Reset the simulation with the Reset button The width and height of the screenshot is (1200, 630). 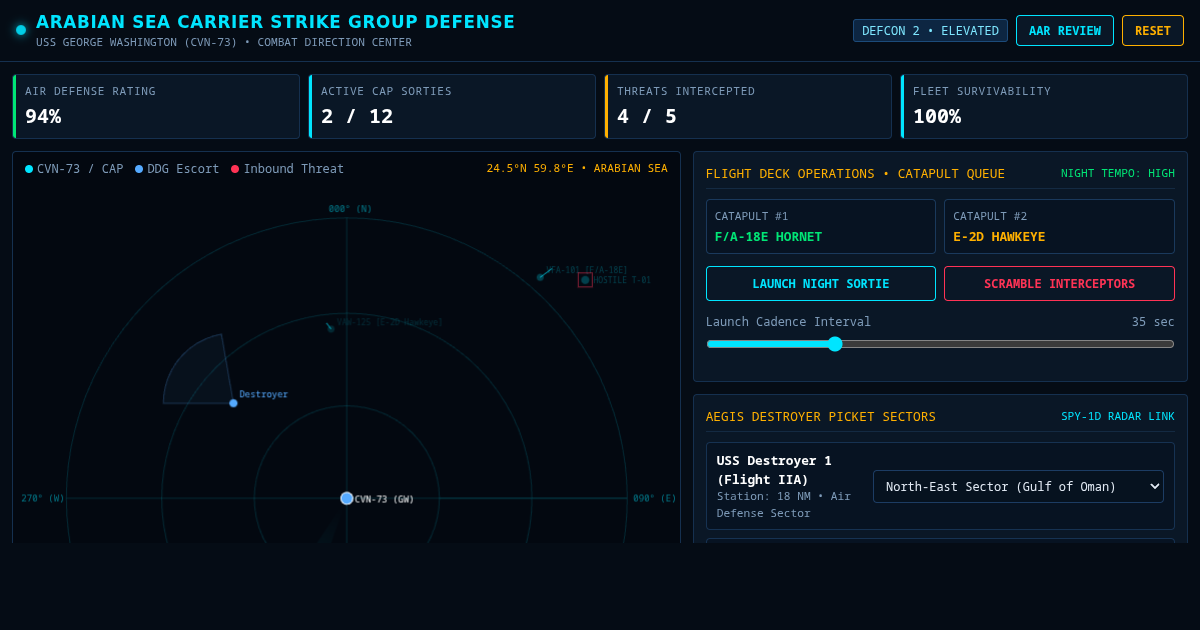click(x=1153, y=31)
